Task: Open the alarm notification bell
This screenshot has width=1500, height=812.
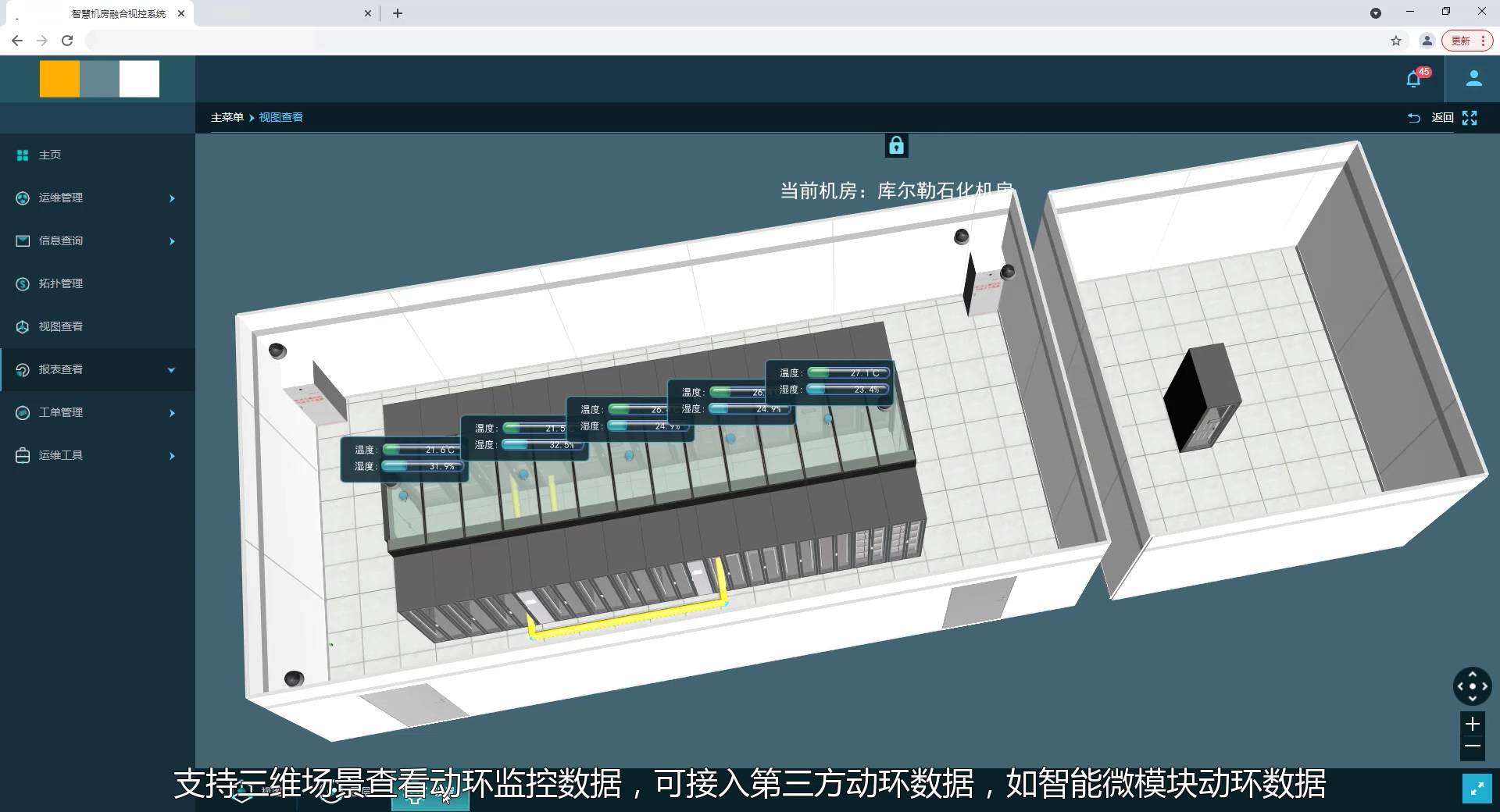Action: (x=1413, y=79)
